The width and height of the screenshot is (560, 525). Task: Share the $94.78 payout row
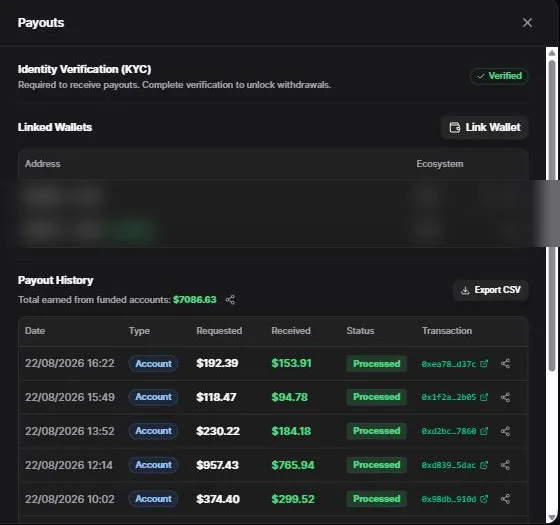coord(505,397)
